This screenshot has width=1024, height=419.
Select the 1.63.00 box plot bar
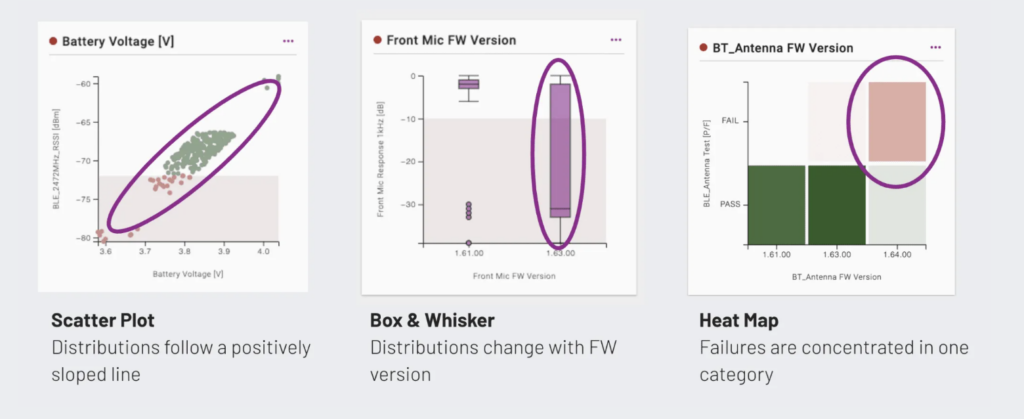coord(560,150)
